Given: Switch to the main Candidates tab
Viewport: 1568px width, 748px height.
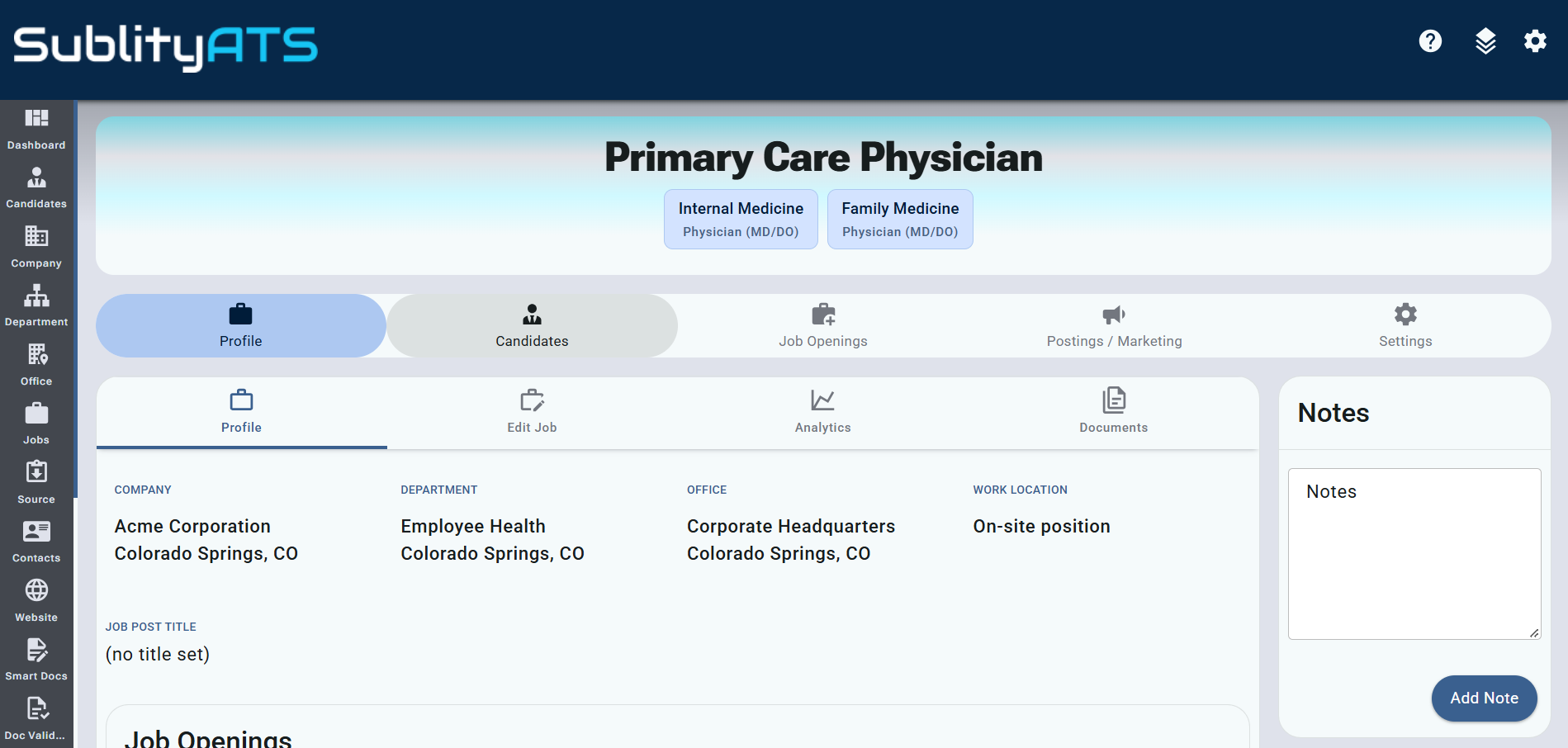Looking at the screenshot, I should 532,326.
